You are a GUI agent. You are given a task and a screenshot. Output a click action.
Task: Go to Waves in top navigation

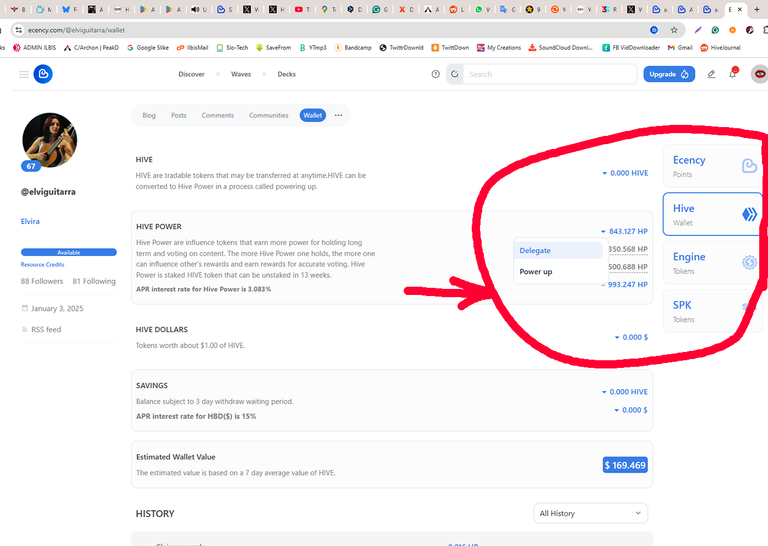[241, 74]
